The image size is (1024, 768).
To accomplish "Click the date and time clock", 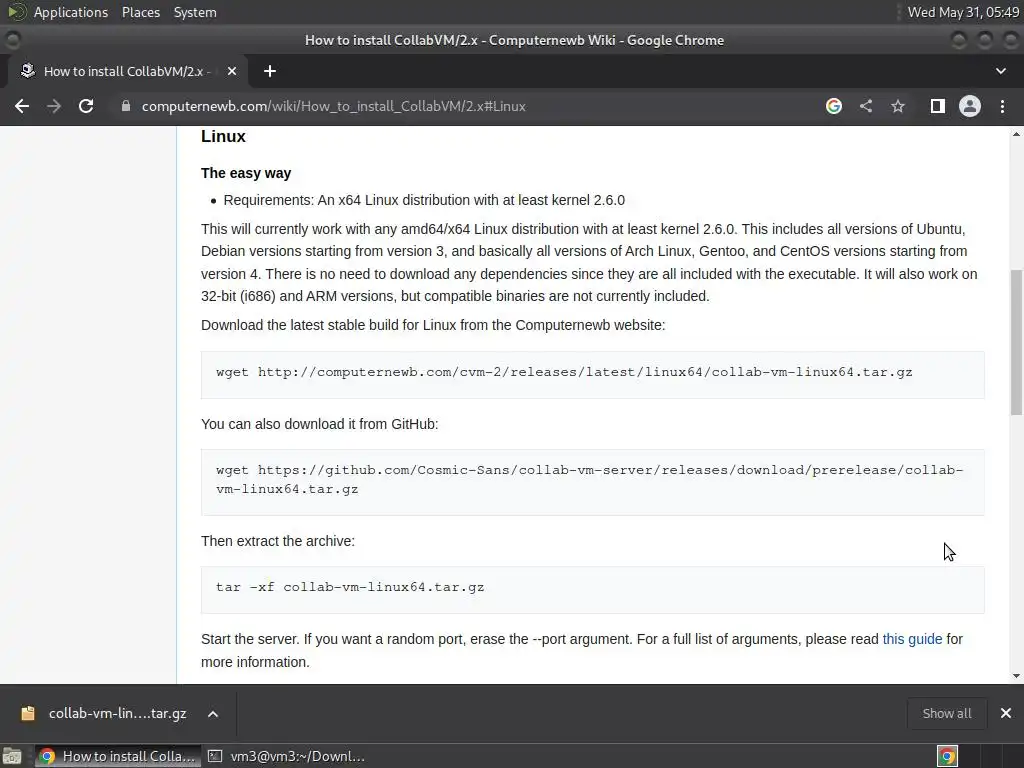I will point(963,12).
